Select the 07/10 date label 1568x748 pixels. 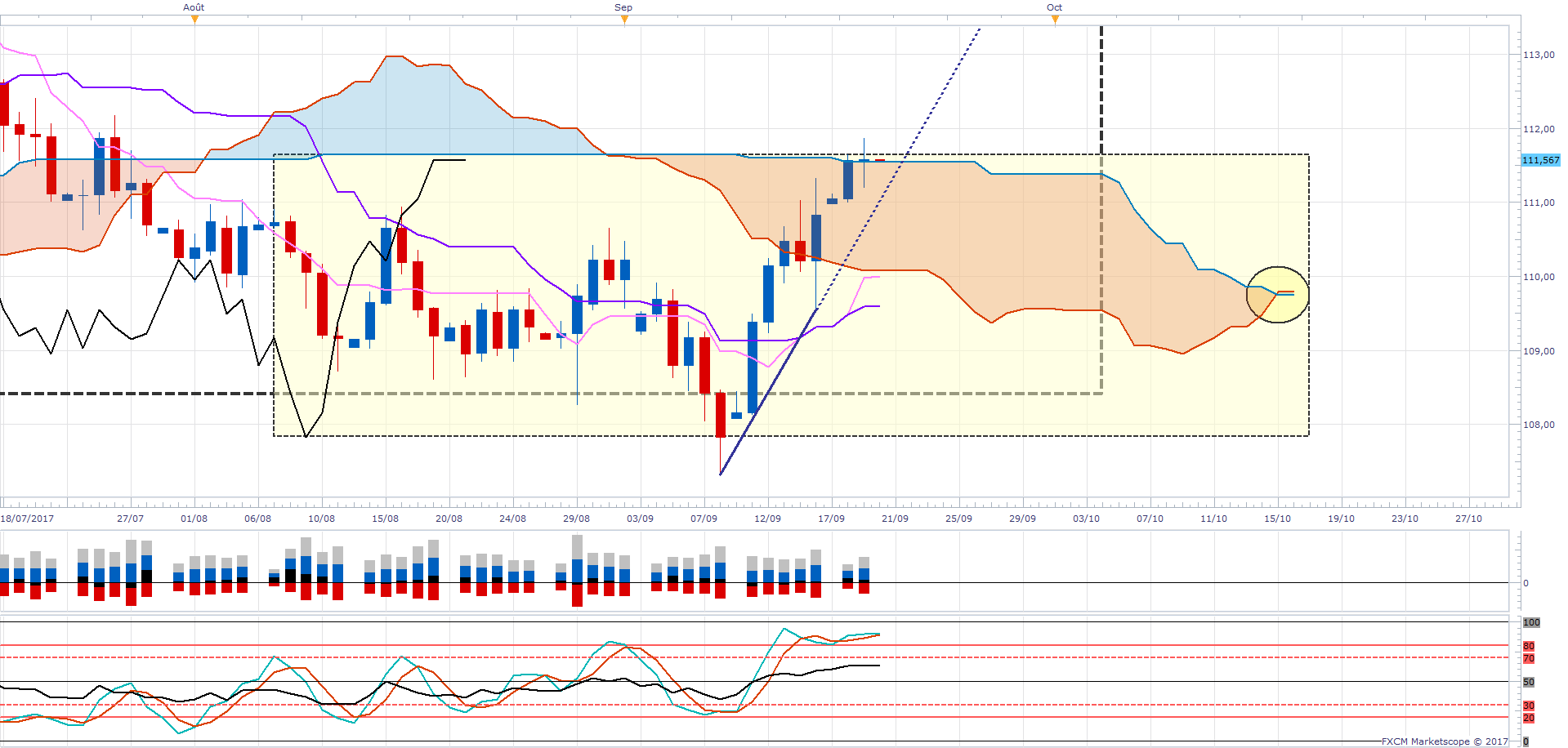tap(1150, 519)
